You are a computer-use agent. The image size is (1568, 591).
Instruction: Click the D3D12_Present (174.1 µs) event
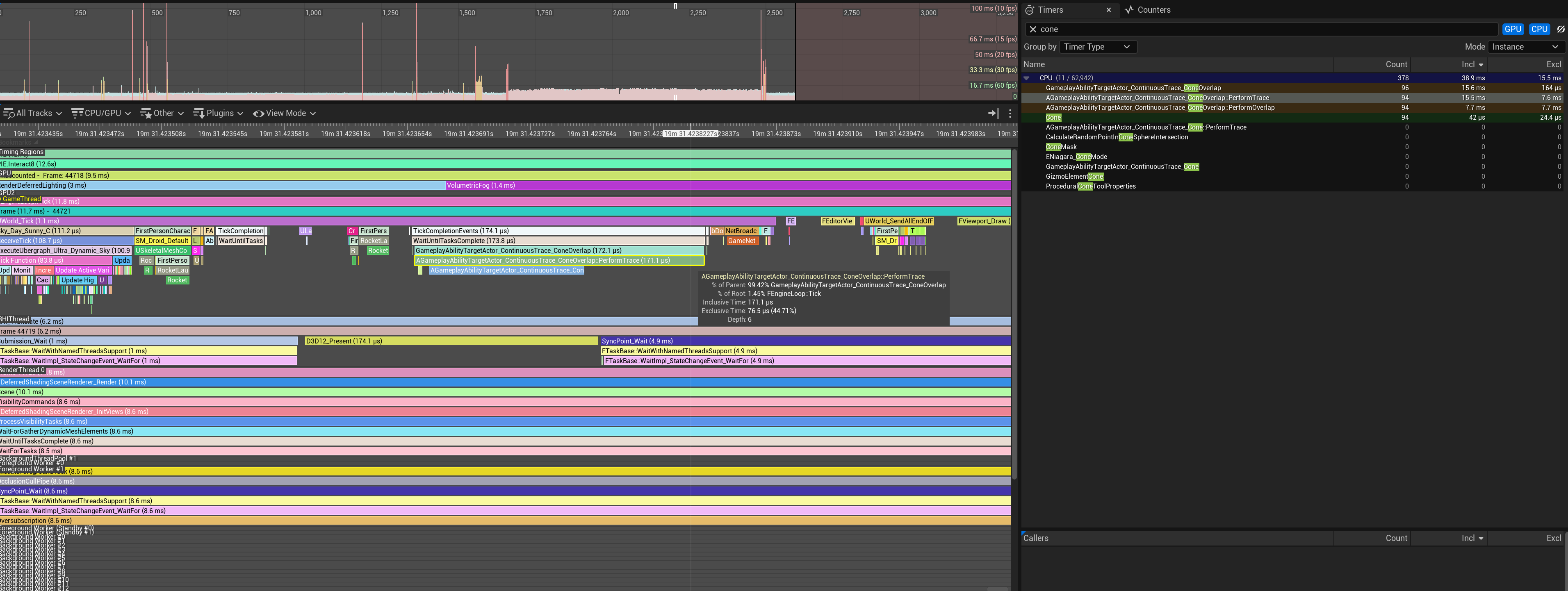click(451, 341)
